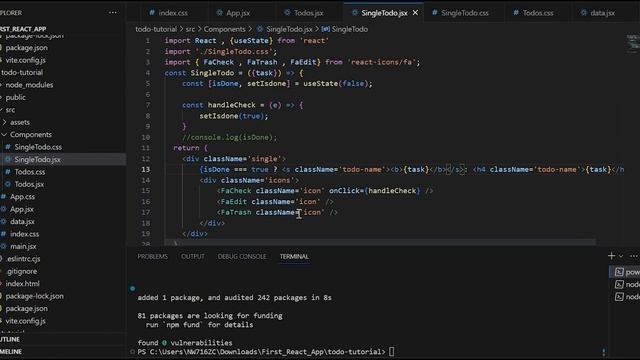Click 'handleCheck' on code line 7
640x360 pixels.
pos(231,105)
